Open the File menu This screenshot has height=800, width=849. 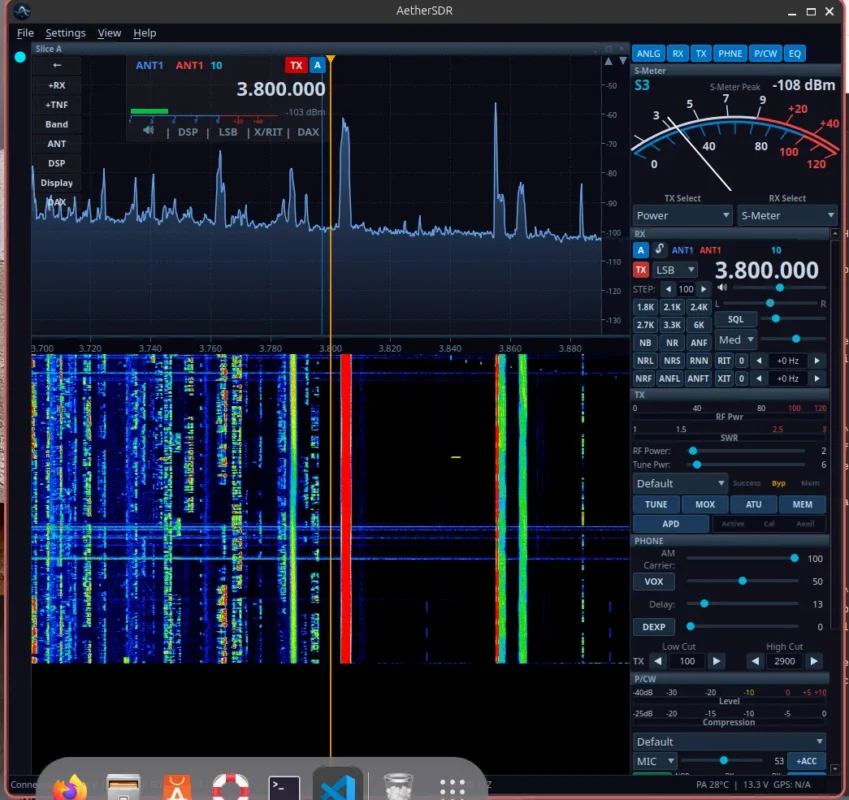click(25, 33)
